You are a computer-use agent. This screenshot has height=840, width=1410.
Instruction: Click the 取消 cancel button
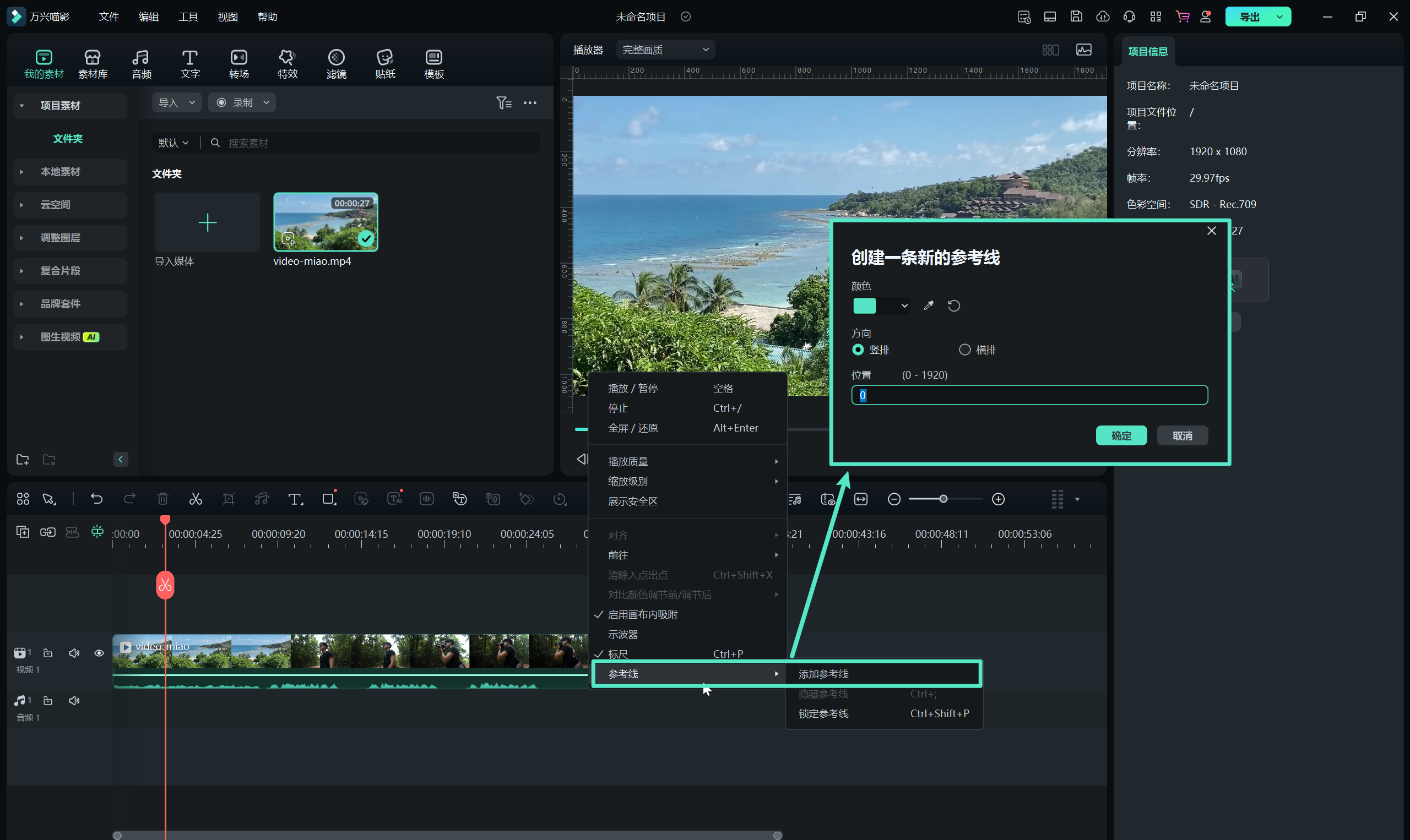tap(1182, 435)
